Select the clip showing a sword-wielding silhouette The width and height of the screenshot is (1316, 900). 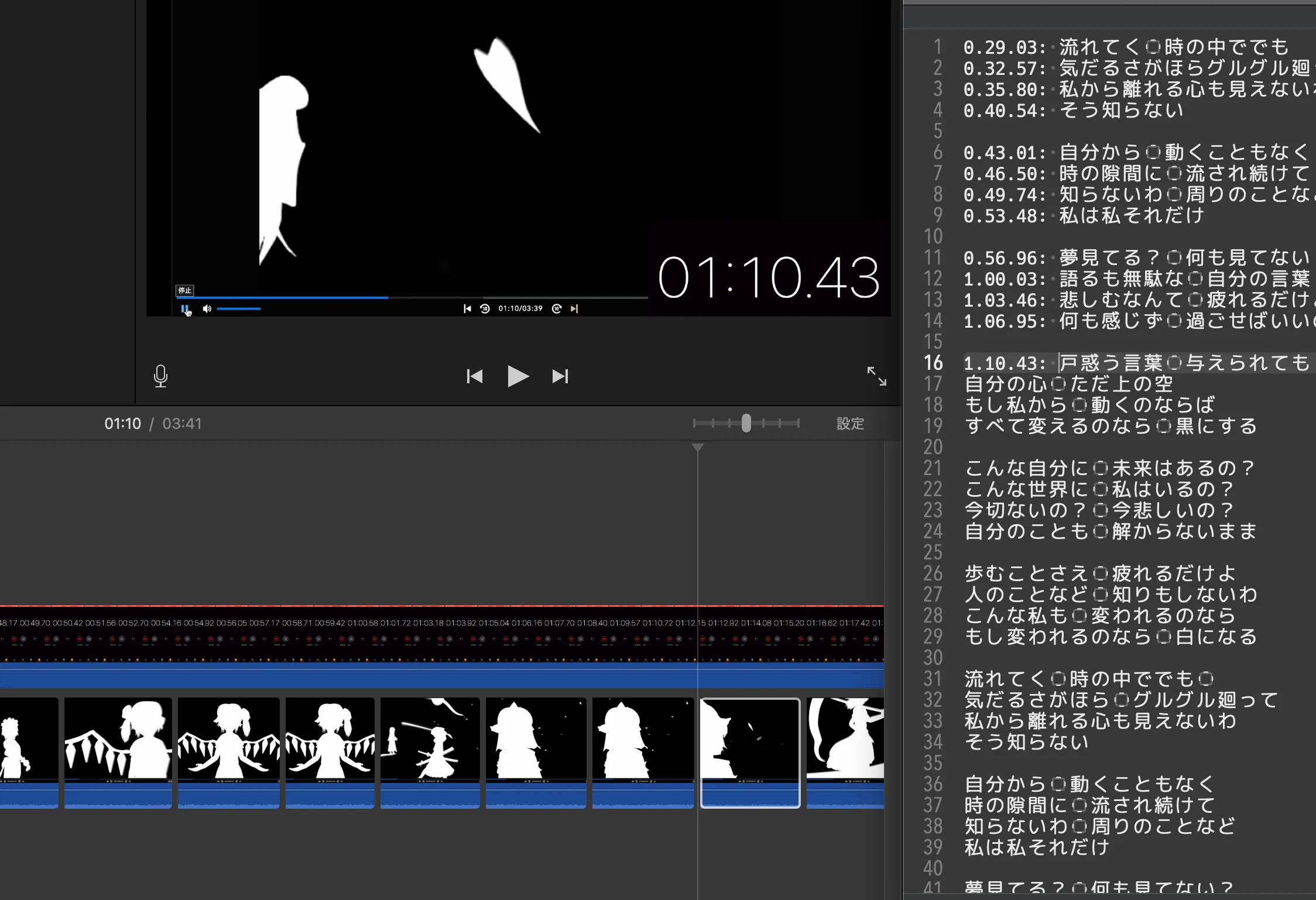(430, 753)
